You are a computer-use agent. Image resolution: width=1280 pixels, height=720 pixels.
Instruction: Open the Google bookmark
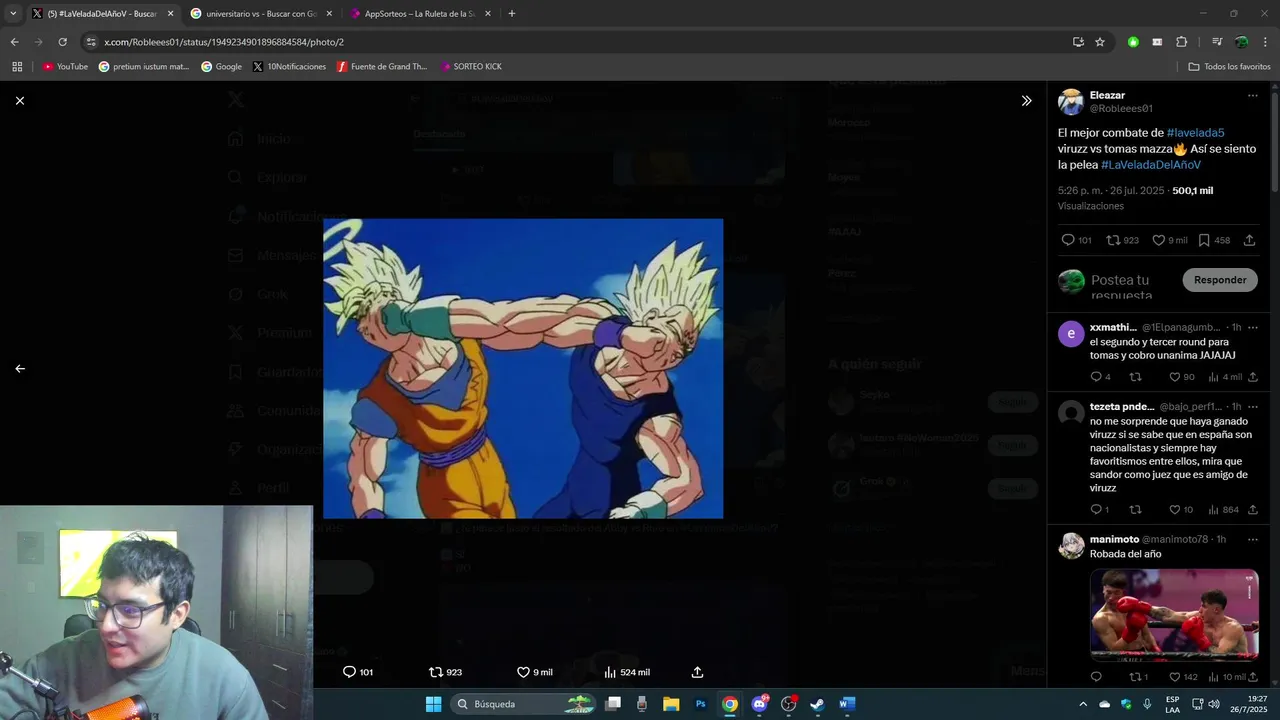pos(221,67)
